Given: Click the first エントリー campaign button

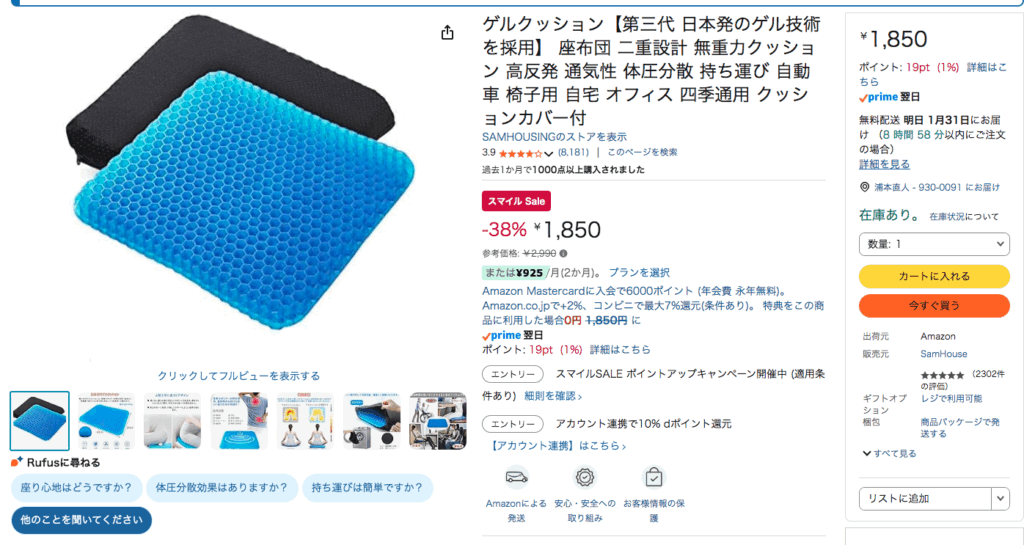Looking at the screenshot, I should pos(513,374).
